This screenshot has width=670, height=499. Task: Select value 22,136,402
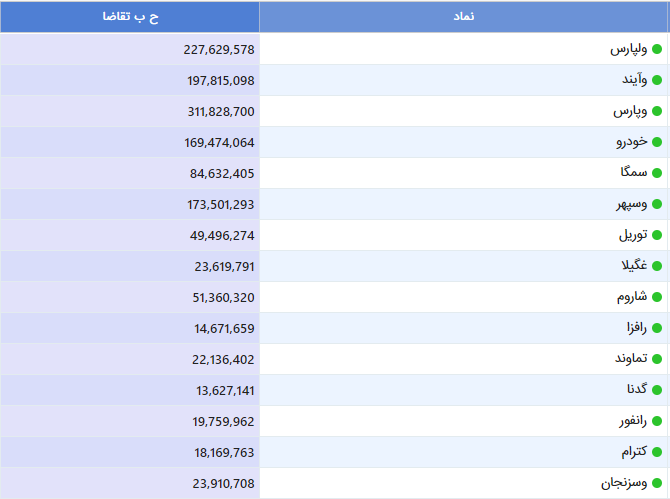pyautogui.click(x=223, y=360)
